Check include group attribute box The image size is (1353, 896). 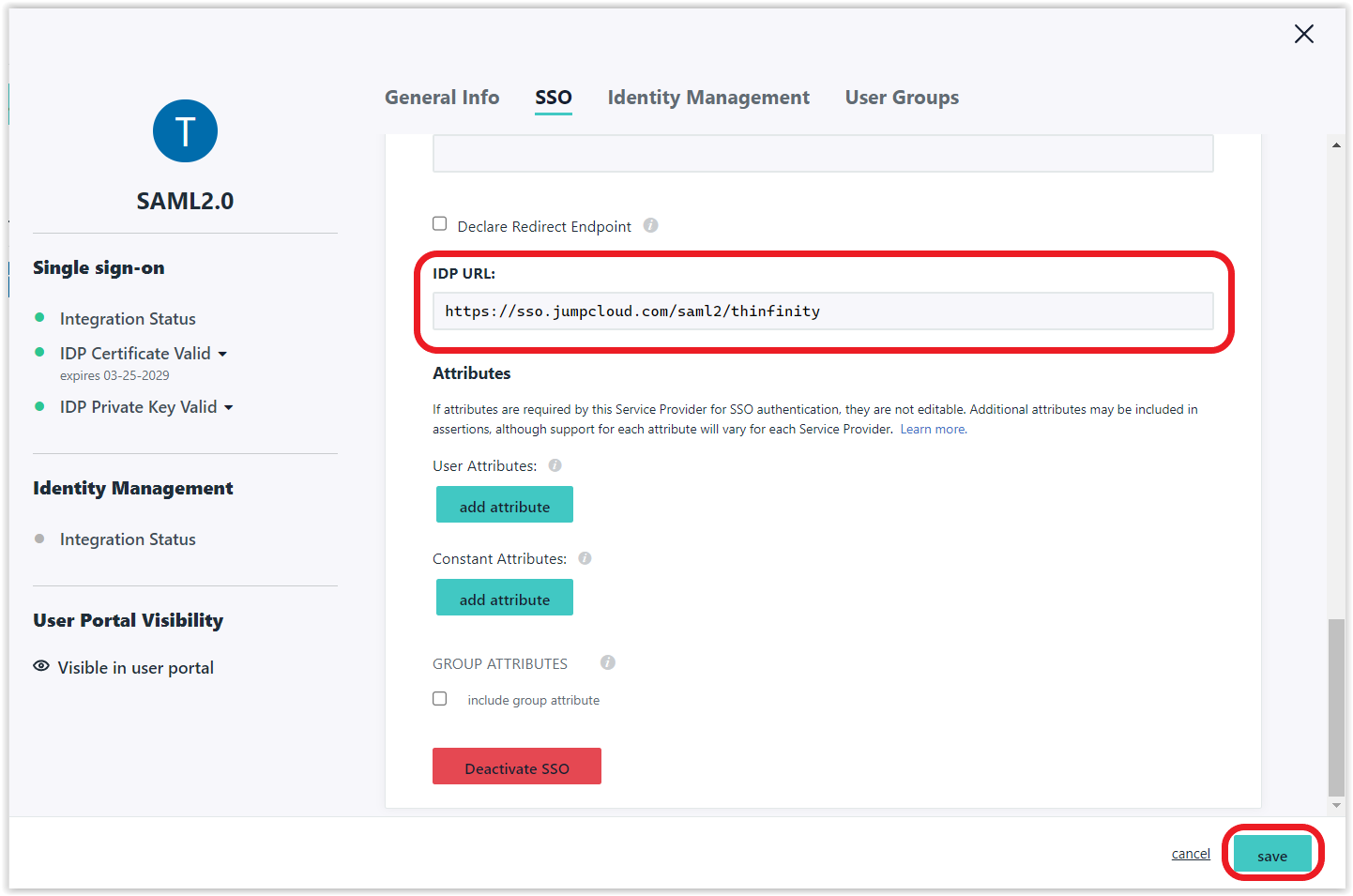coord(439,699)
